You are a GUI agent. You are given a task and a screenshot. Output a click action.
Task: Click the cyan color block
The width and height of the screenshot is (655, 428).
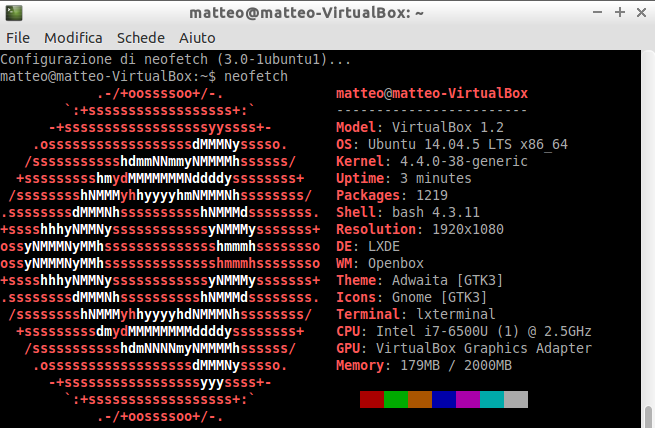(492, 399)
